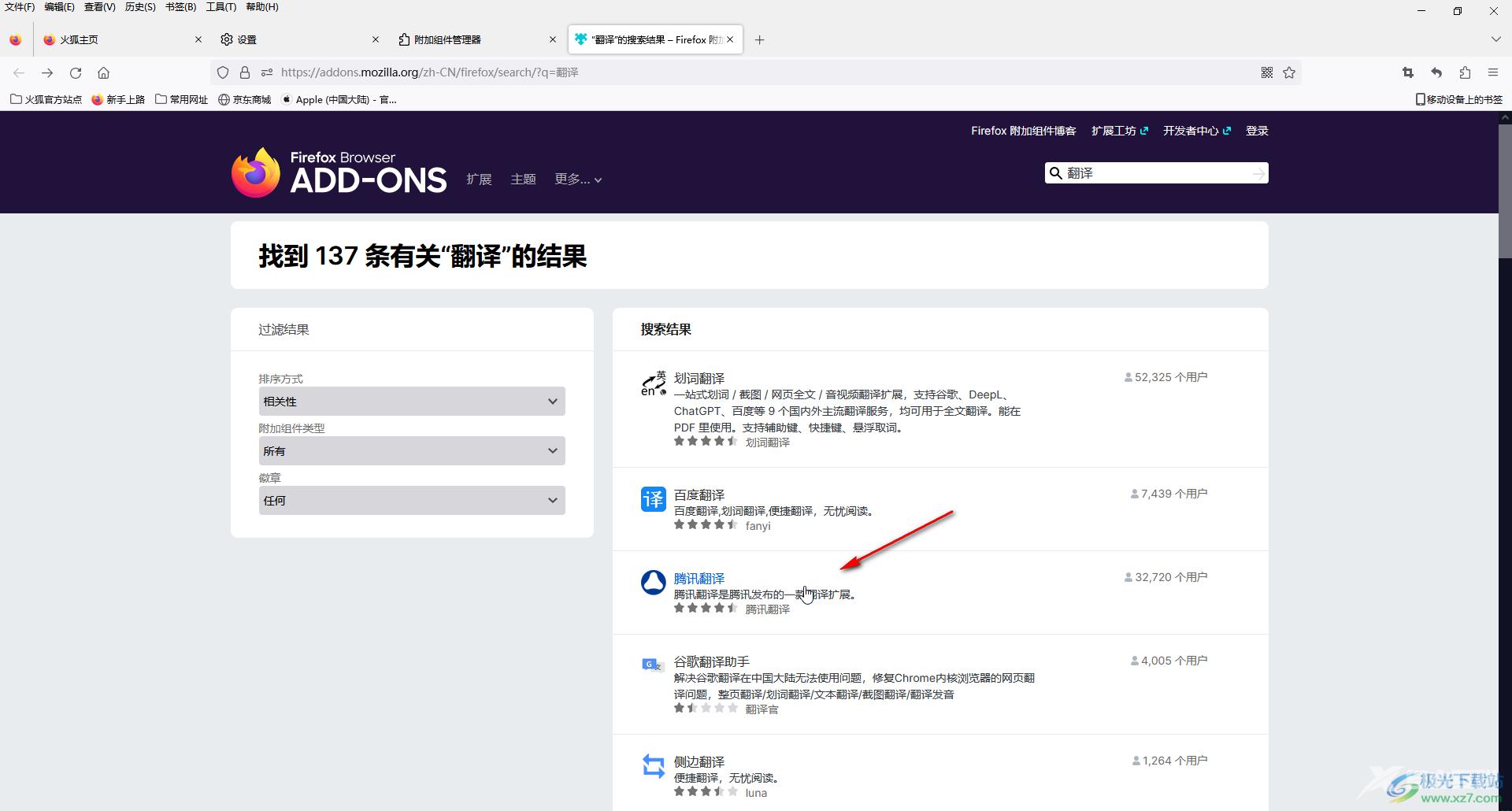Open the 划词翻译 result title
This screenshot has width=1512, height=811.
tap(699, 379)
